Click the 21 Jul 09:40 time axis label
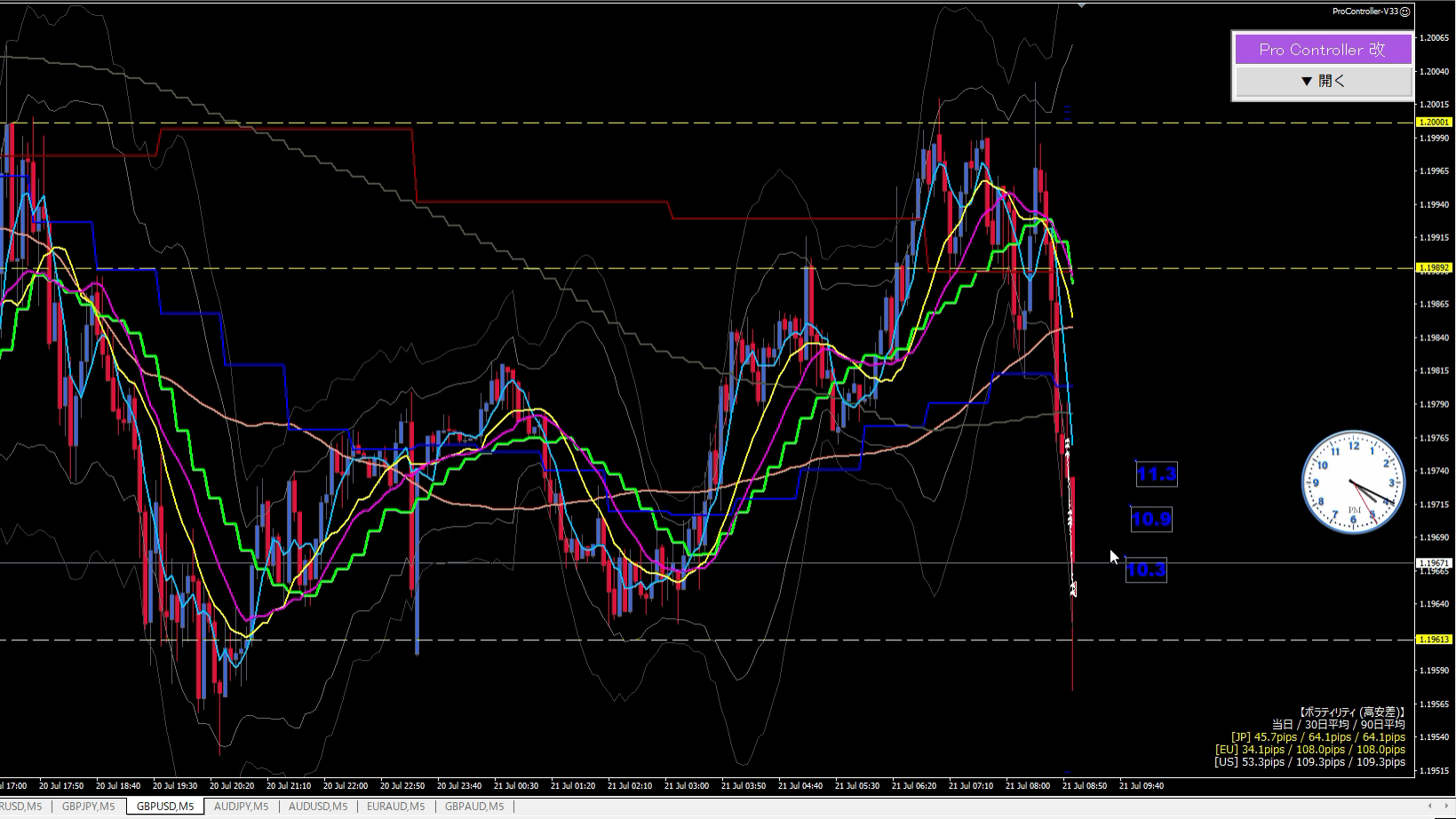 pyautogui.click(x=1142, y=786)
